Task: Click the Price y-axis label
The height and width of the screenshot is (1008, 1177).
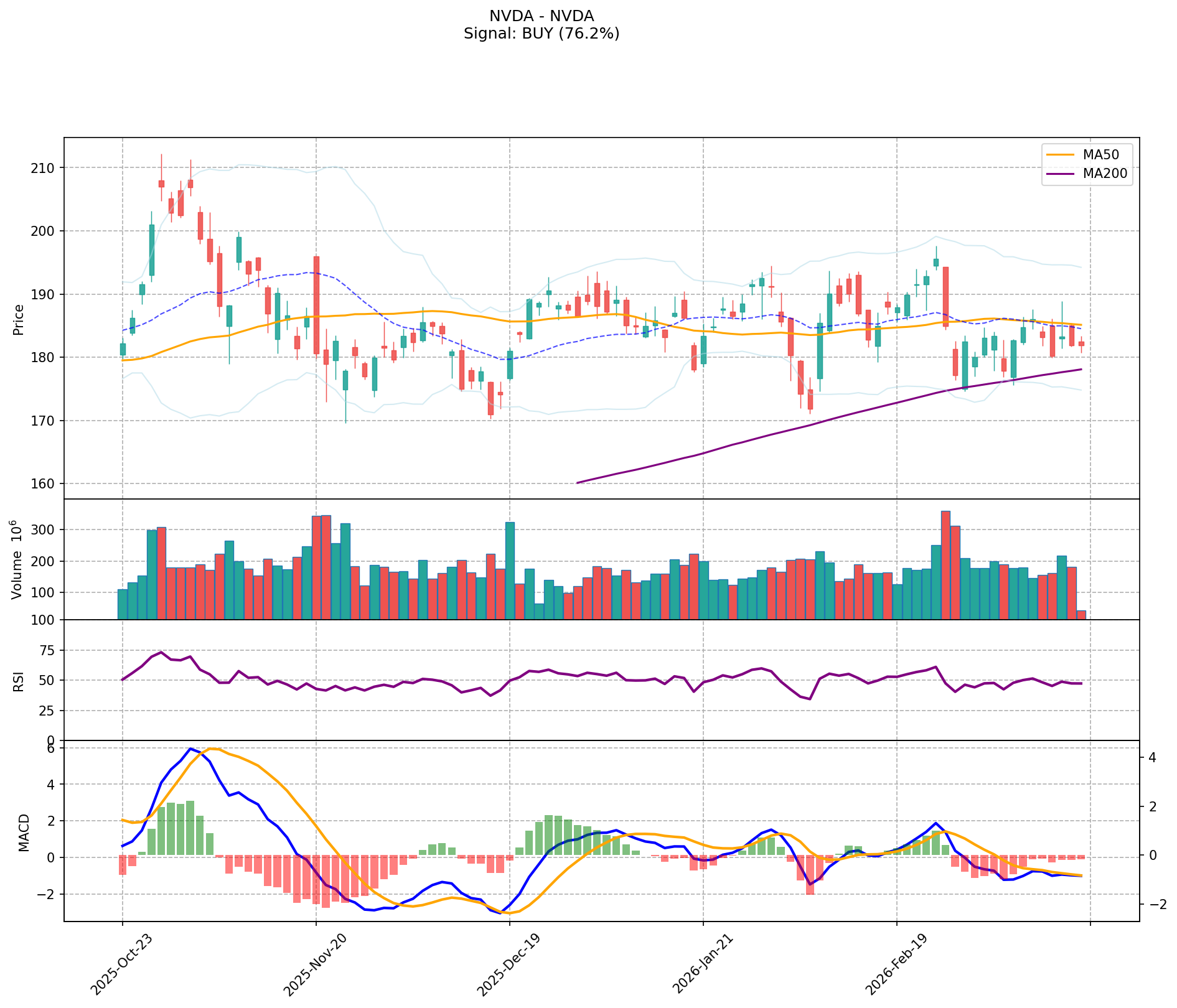Action: coord(19,319)
